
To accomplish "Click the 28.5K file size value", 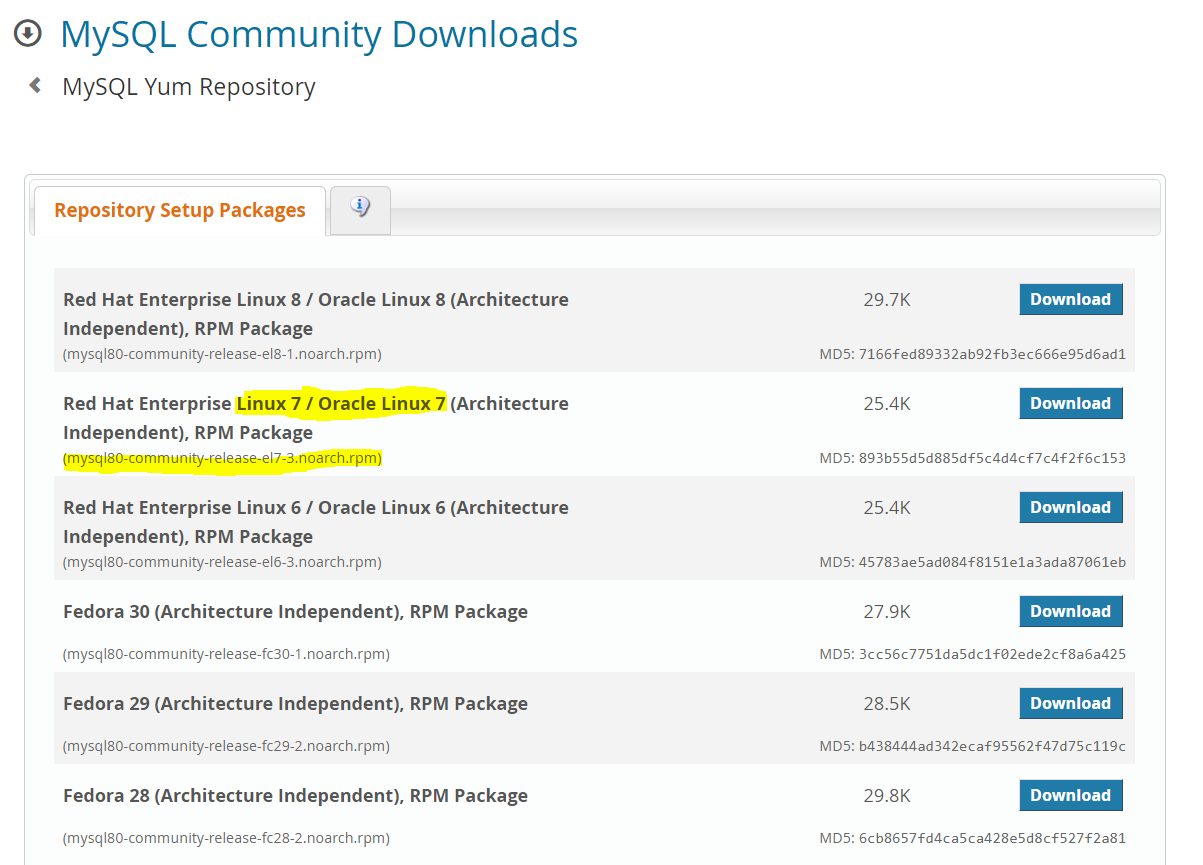I will coord(887,703).
